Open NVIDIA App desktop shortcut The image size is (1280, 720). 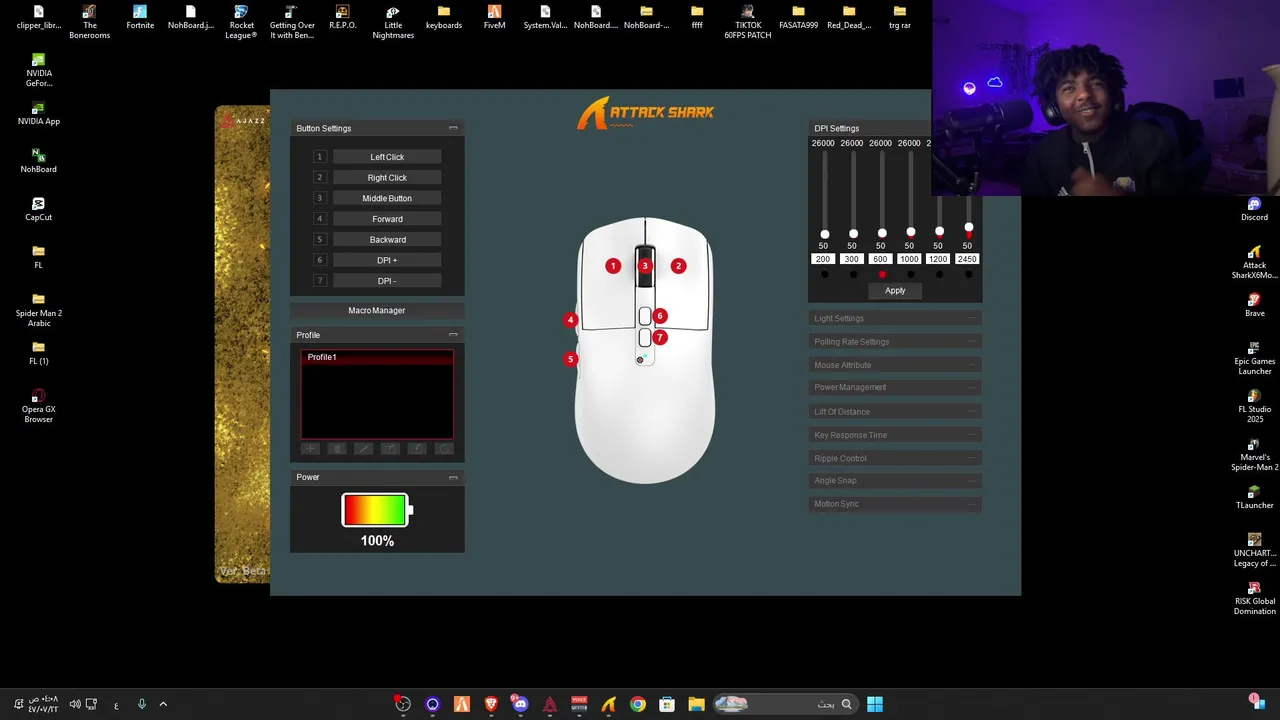tap(38, 113)
